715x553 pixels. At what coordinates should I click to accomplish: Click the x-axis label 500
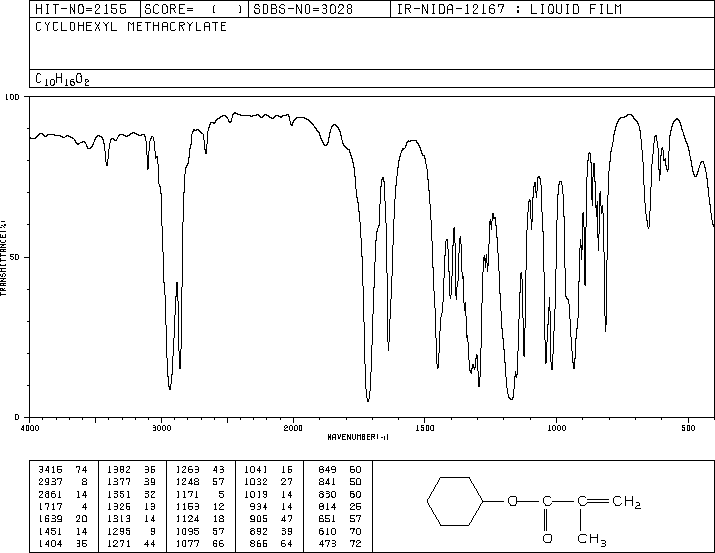[x=688, y=428]
